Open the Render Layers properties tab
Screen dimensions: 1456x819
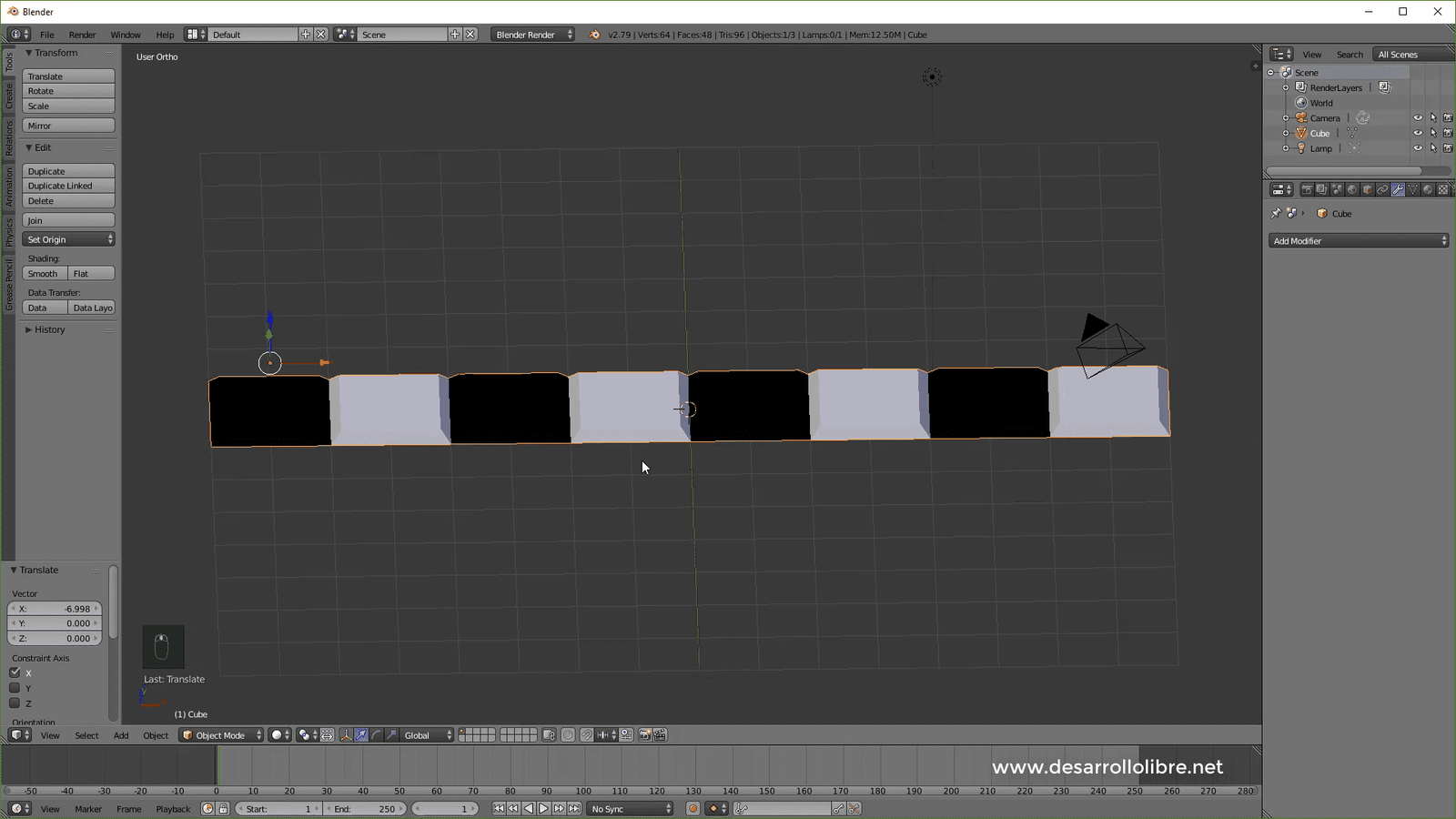pos(1321,189)
